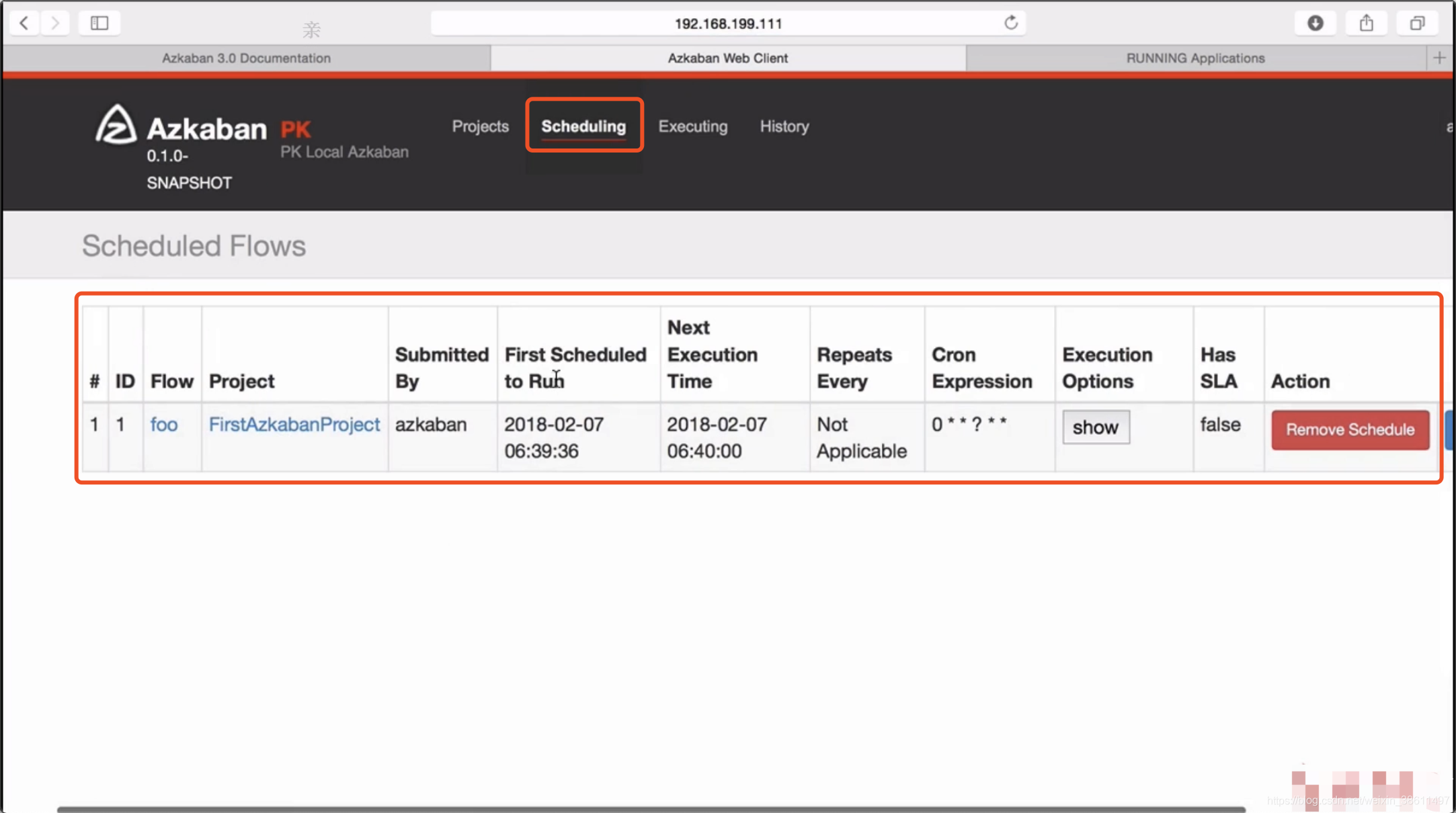Click the back navigation arrow icon
Viewport: 1456px width, 813px height.
[x=23, y=22]
